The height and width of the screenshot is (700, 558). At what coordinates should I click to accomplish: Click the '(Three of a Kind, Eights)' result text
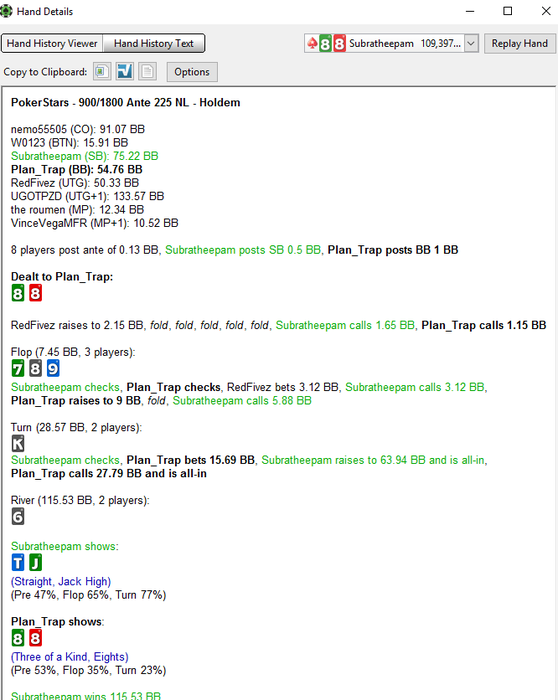point(70,657)
